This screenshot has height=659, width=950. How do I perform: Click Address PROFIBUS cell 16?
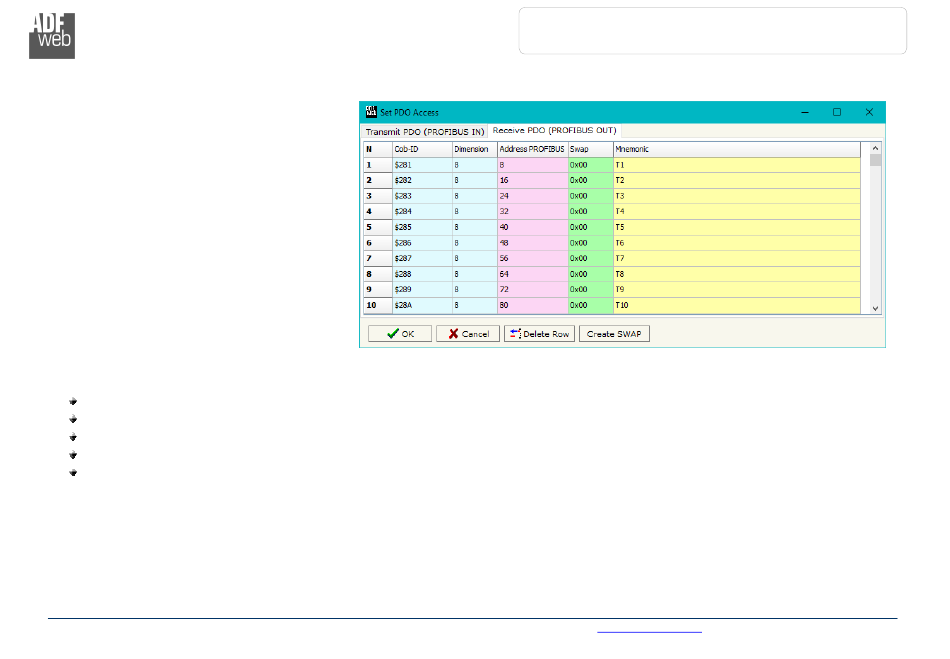(x=533, y=180)
